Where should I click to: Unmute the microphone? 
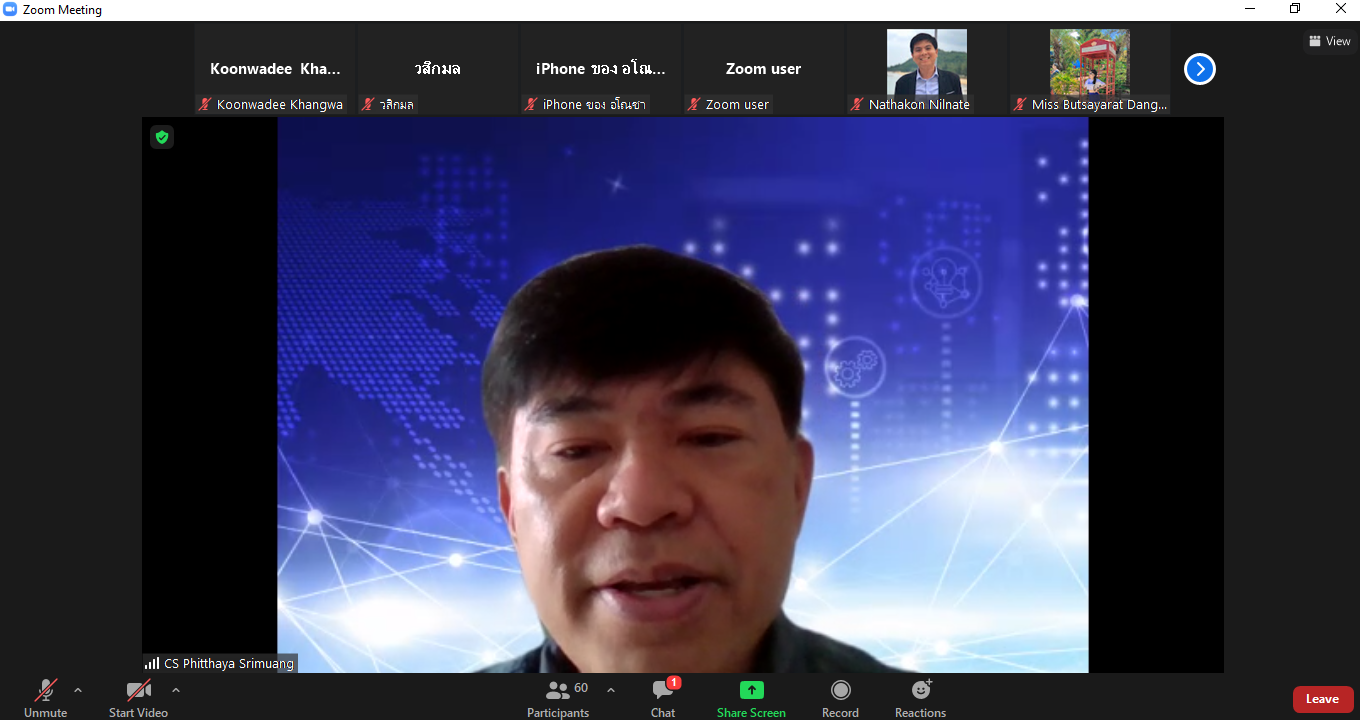pos(46,697)
